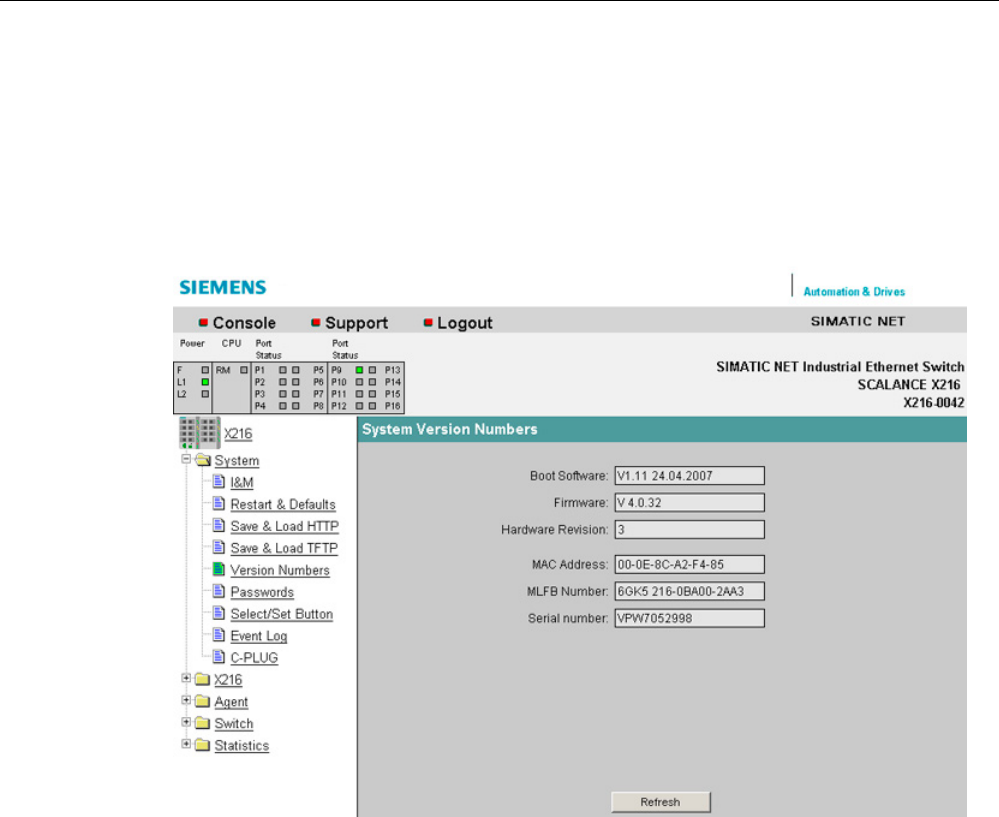Expand the Agent folder
The width and height of the screenshot is (999, 817).
coord(186,700)
